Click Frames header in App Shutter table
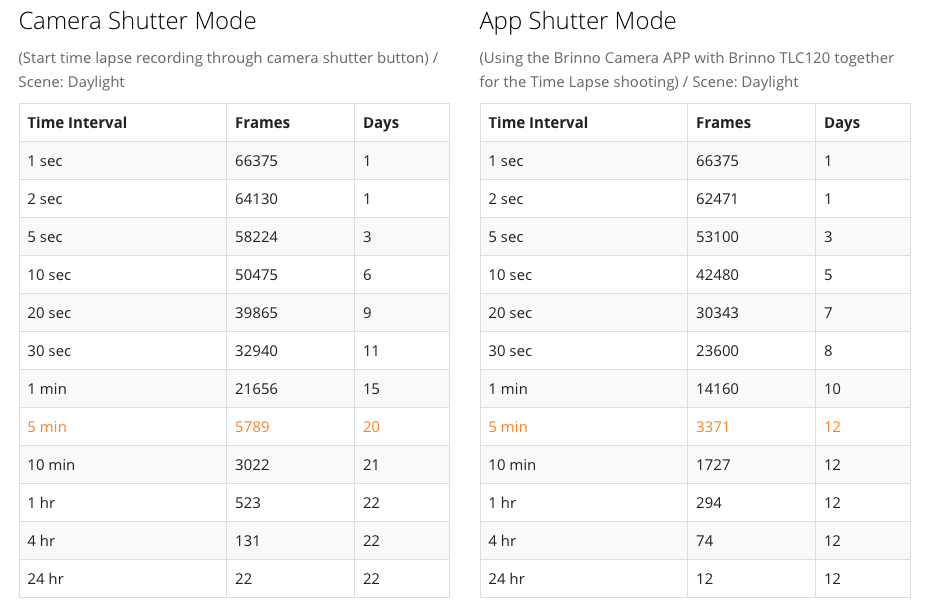The image size is (937, 615). coord(723,123)
